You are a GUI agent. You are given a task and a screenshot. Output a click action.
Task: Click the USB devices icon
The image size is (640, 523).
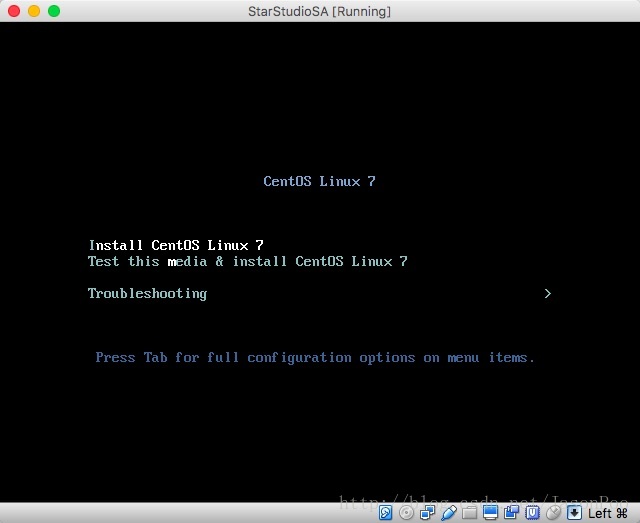(x=449, y=513)
